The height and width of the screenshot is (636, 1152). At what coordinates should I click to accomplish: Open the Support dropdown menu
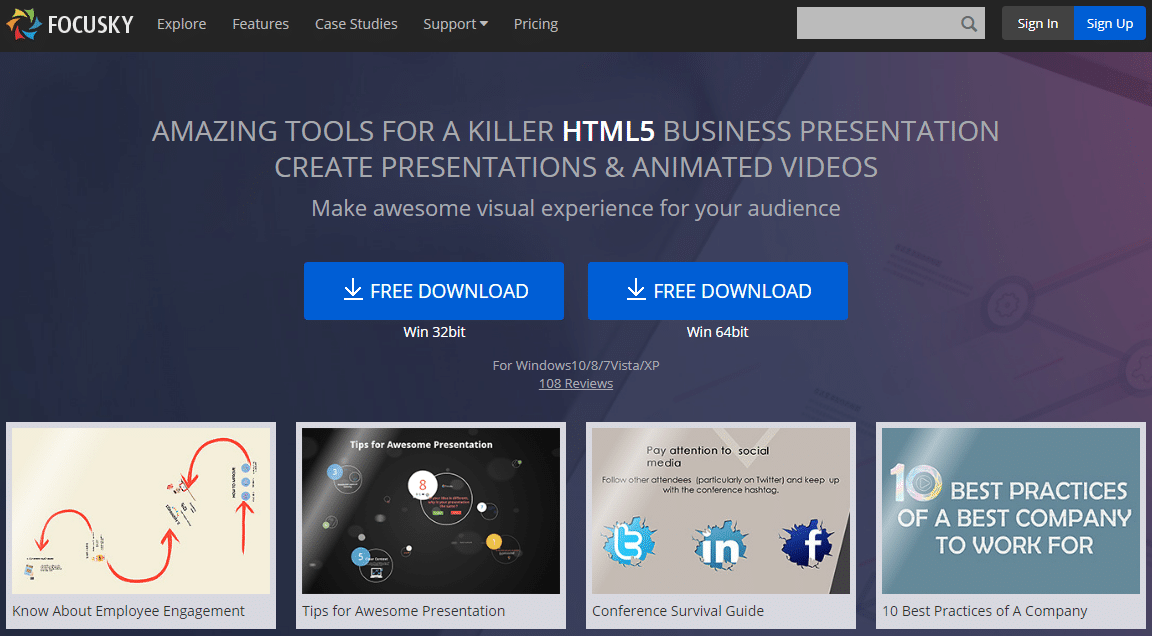455,23
